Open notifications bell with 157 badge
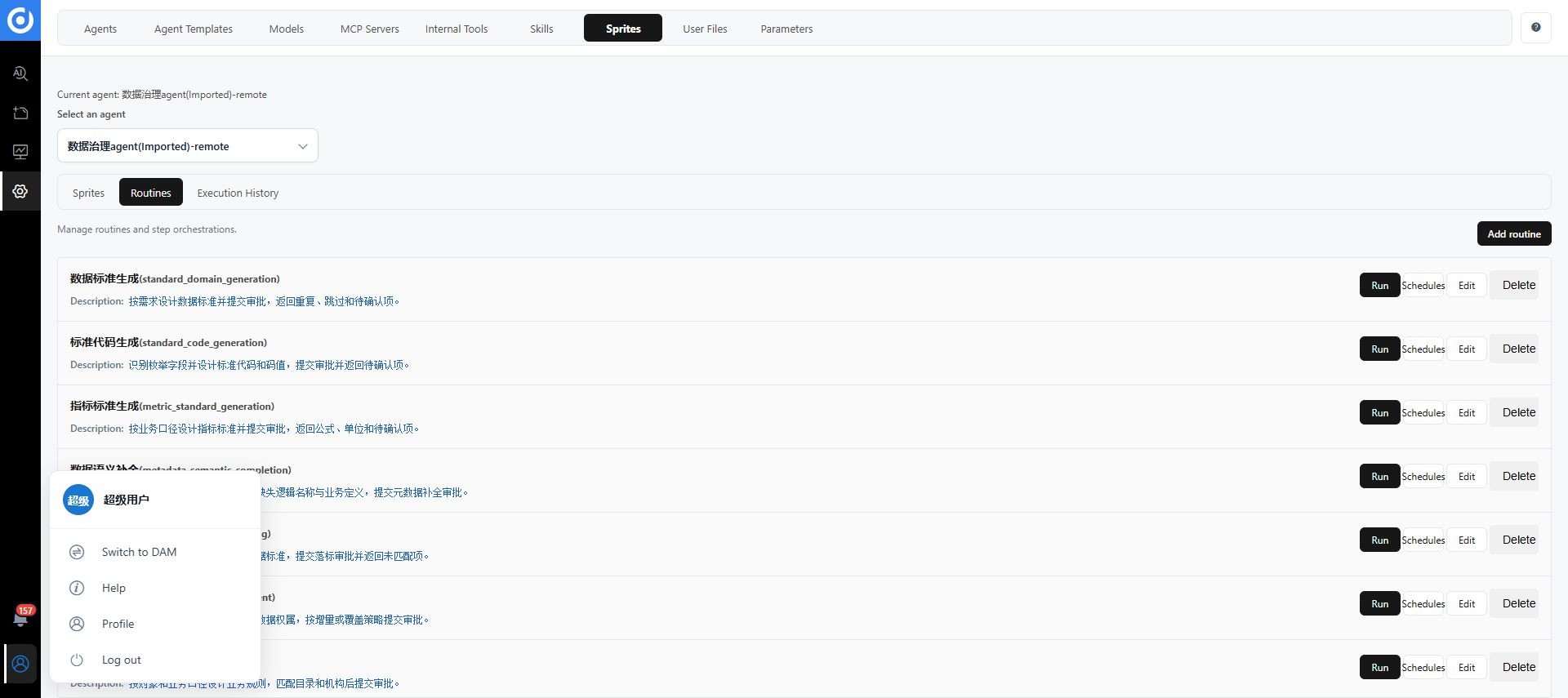The image size is (1568, 698). click(x=21, y=617)
